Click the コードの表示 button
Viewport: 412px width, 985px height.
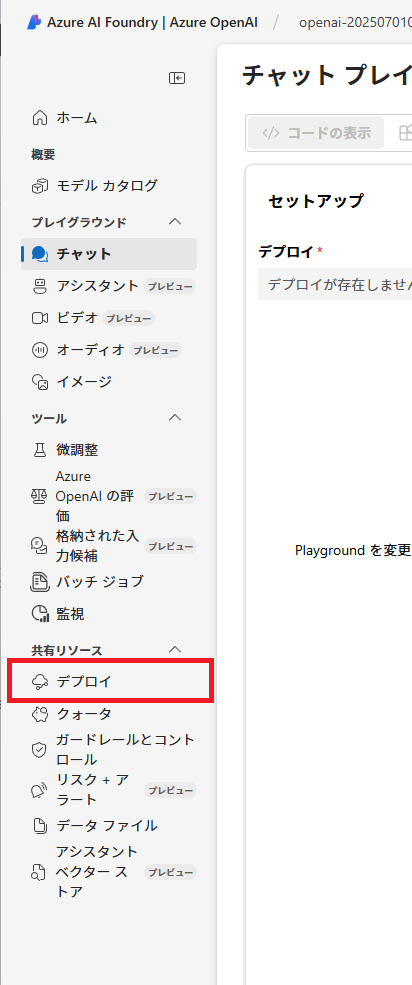point(316,133)
